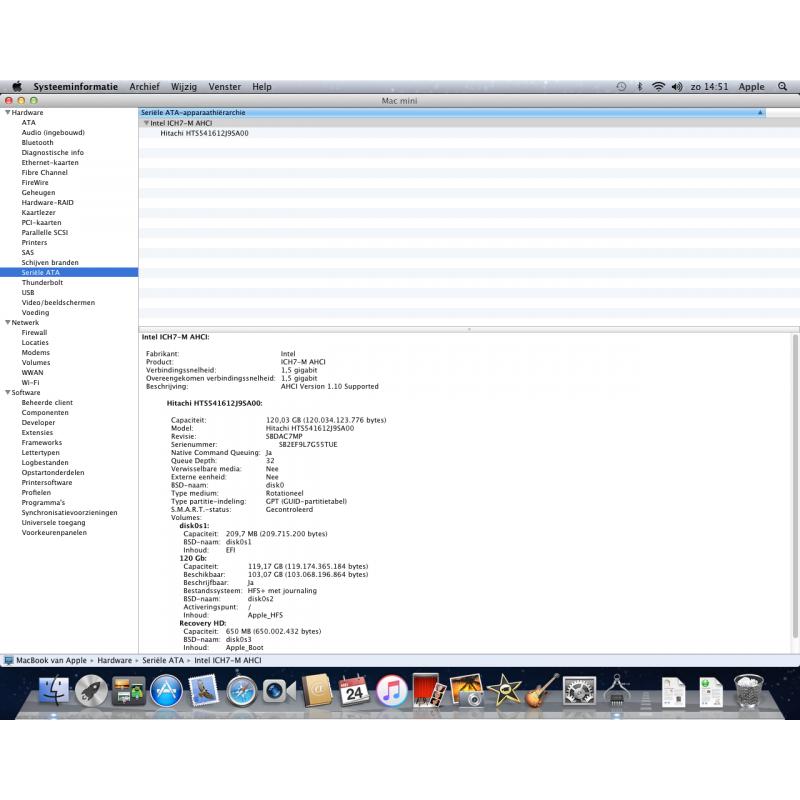Open Contacts address book in dock
This screenshot has width=800, height=800.
tap(317, 691)
